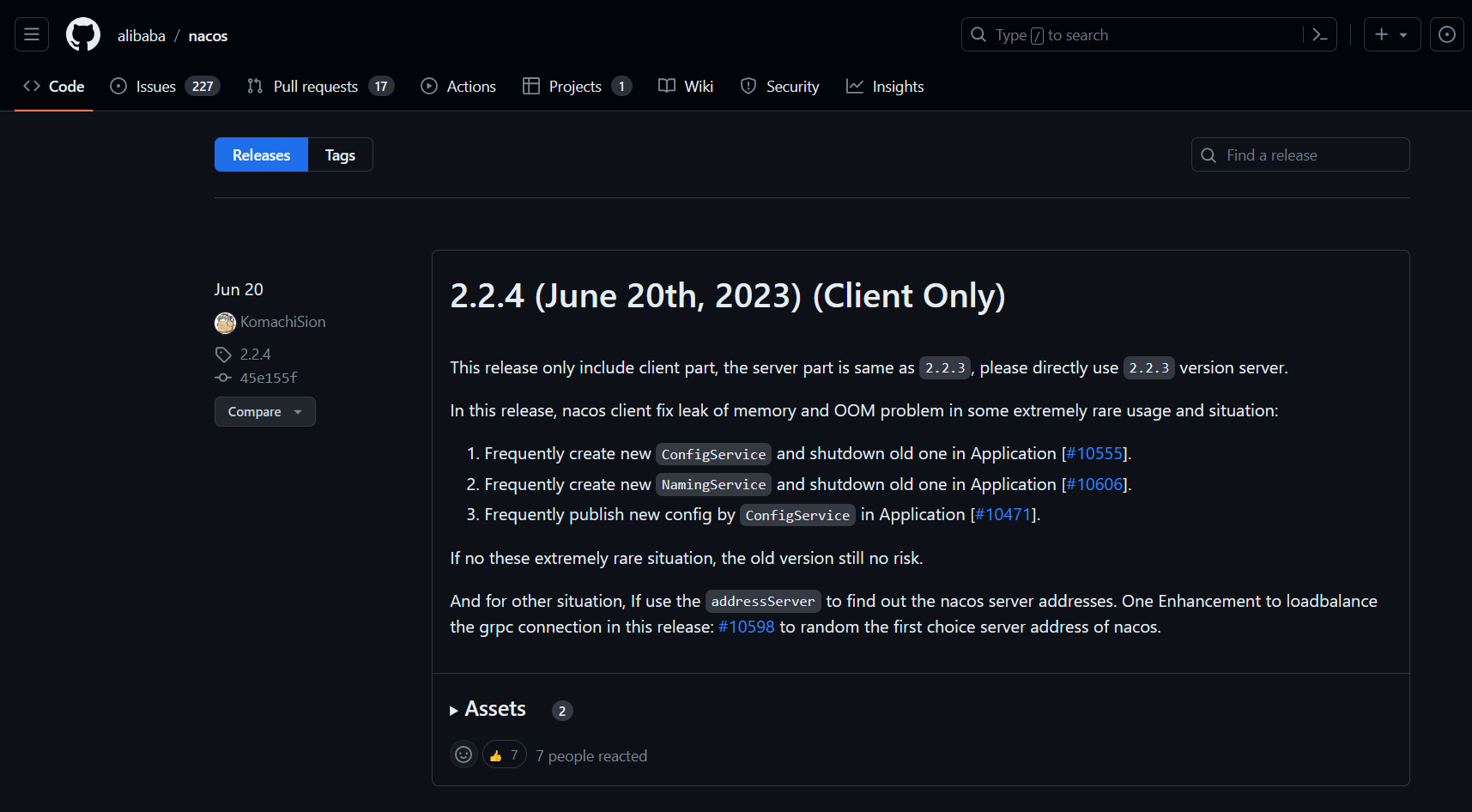This screenshot has height=812, width=1472.
Task: Click the alibaba owner link
Action: 142,35
